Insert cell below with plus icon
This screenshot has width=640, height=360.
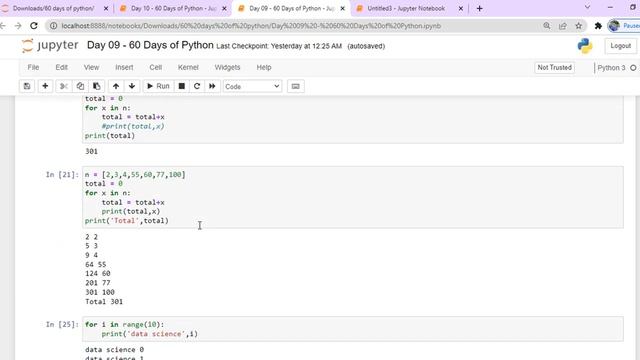[x=45, y=86]
